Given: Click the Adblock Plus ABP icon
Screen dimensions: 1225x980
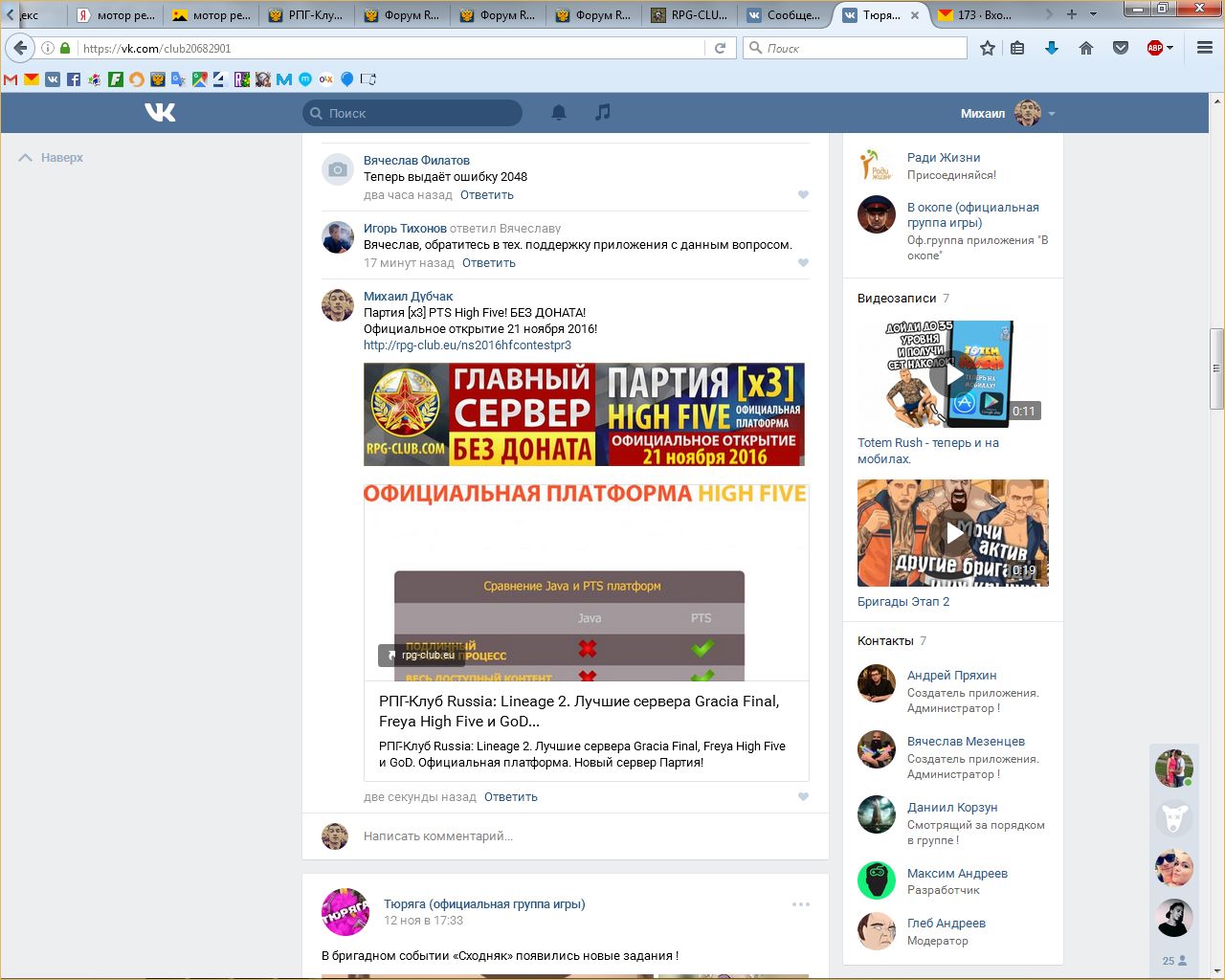Looking at the screenshot, I should (x=1154, y=48).
